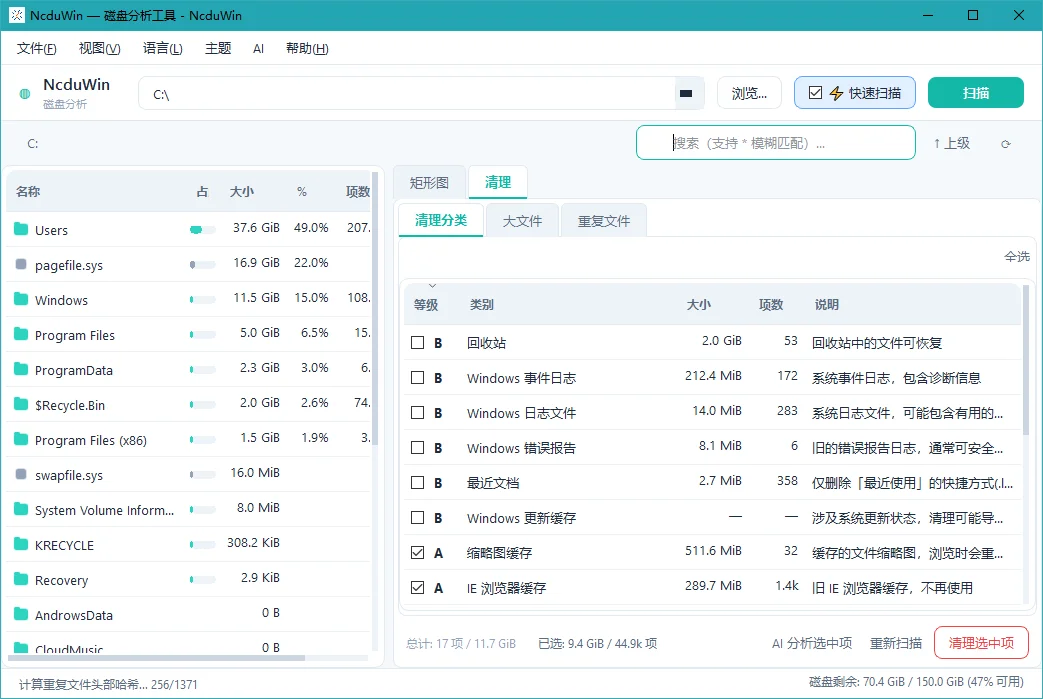Uncheck the IE 浏览器缓存 checkbox
1043x699 pixels.
coord(418,587)
